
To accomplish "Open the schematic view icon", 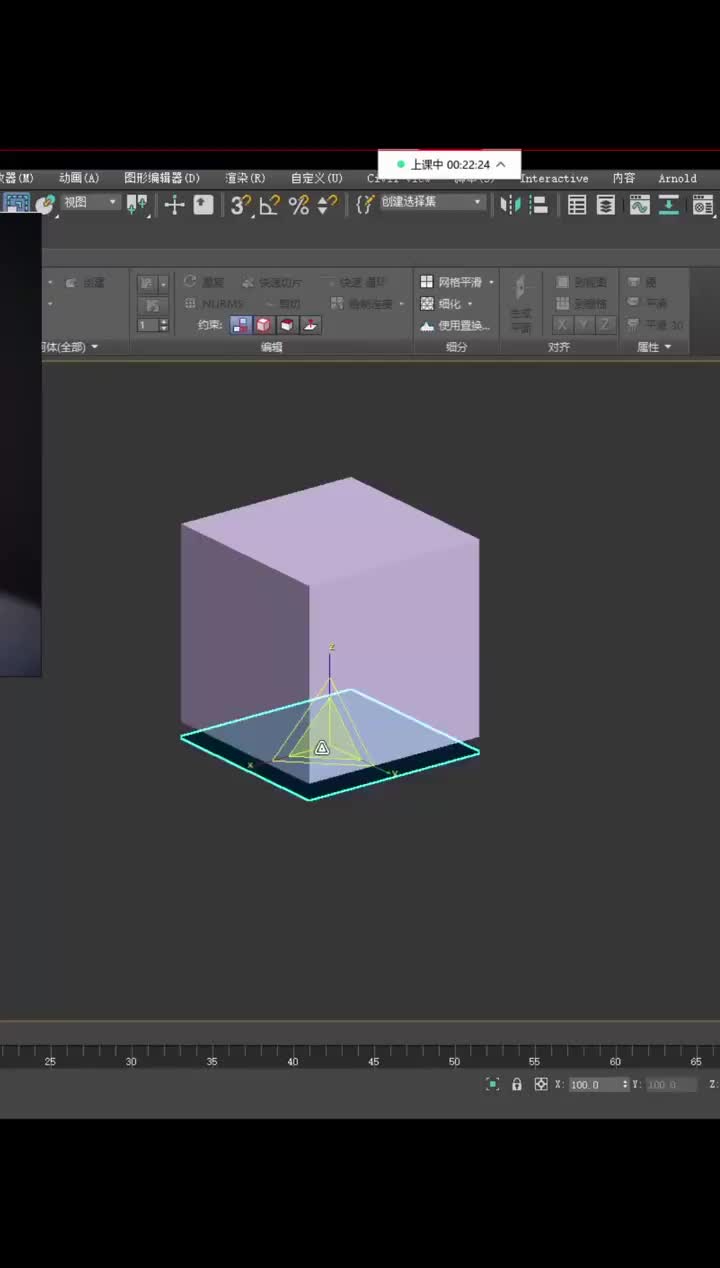I will (669, 204).
